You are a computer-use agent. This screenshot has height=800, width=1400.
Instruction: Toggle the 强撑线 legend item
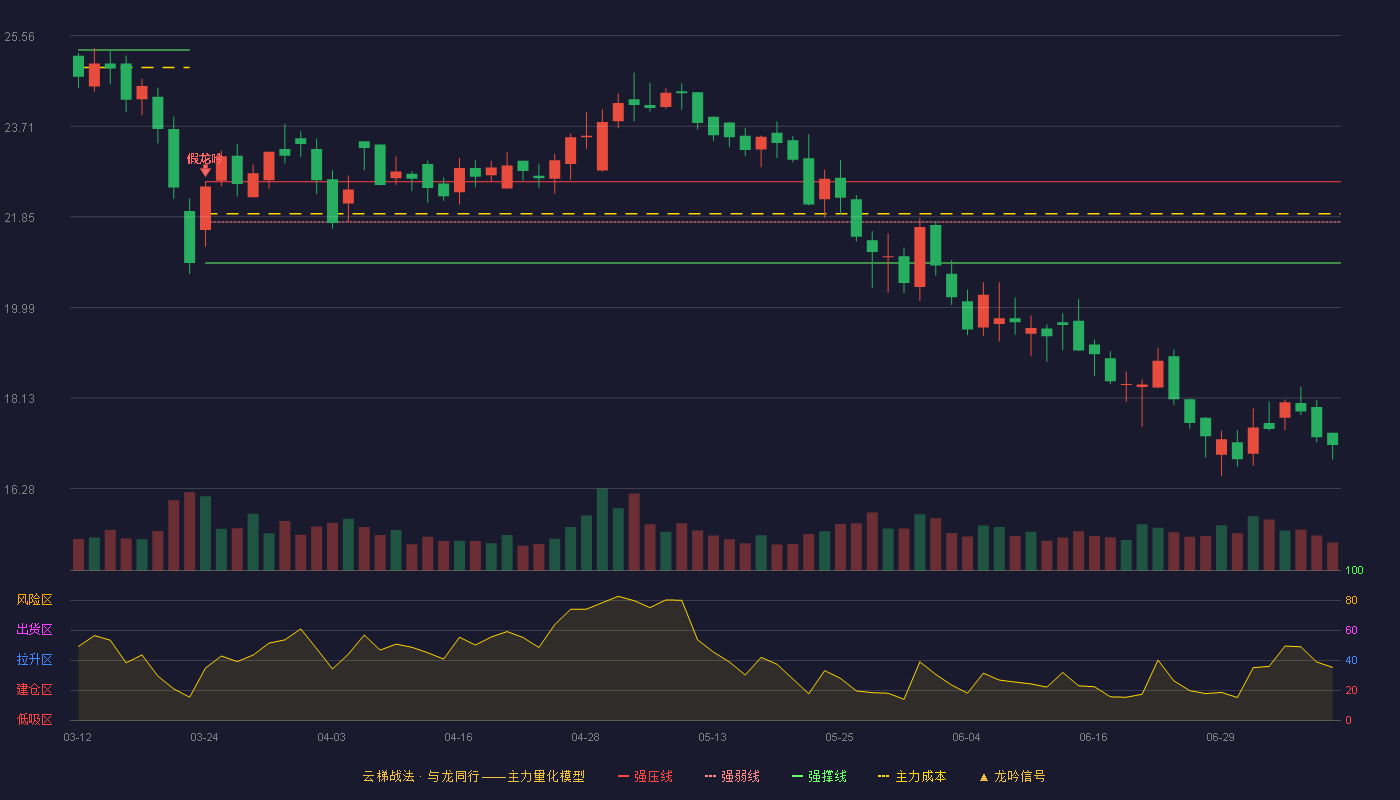(x=819, y=776)
